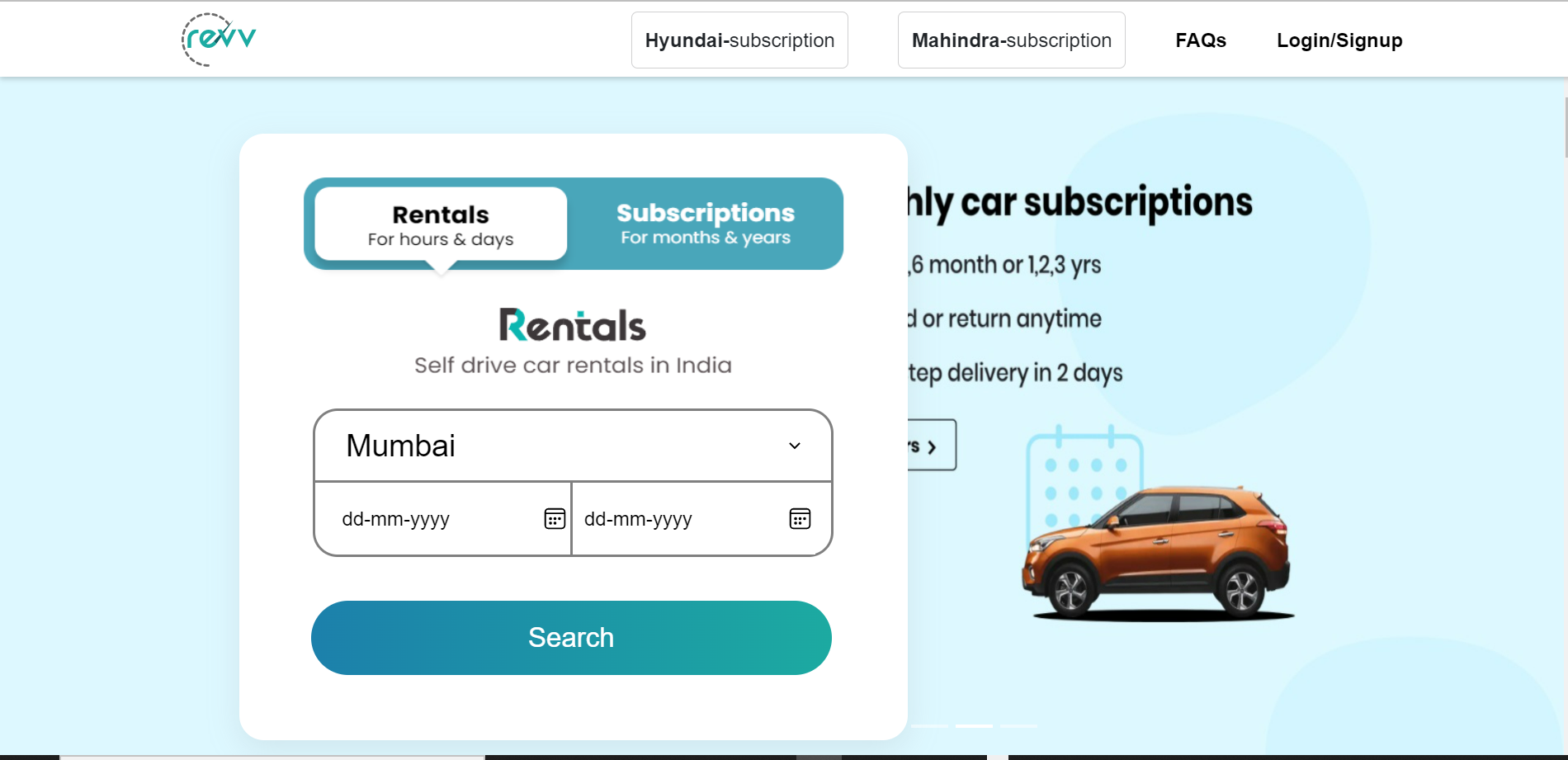Screen dimensions: 1568x760
Task: Click the Search button
Action: coord(571,637)
